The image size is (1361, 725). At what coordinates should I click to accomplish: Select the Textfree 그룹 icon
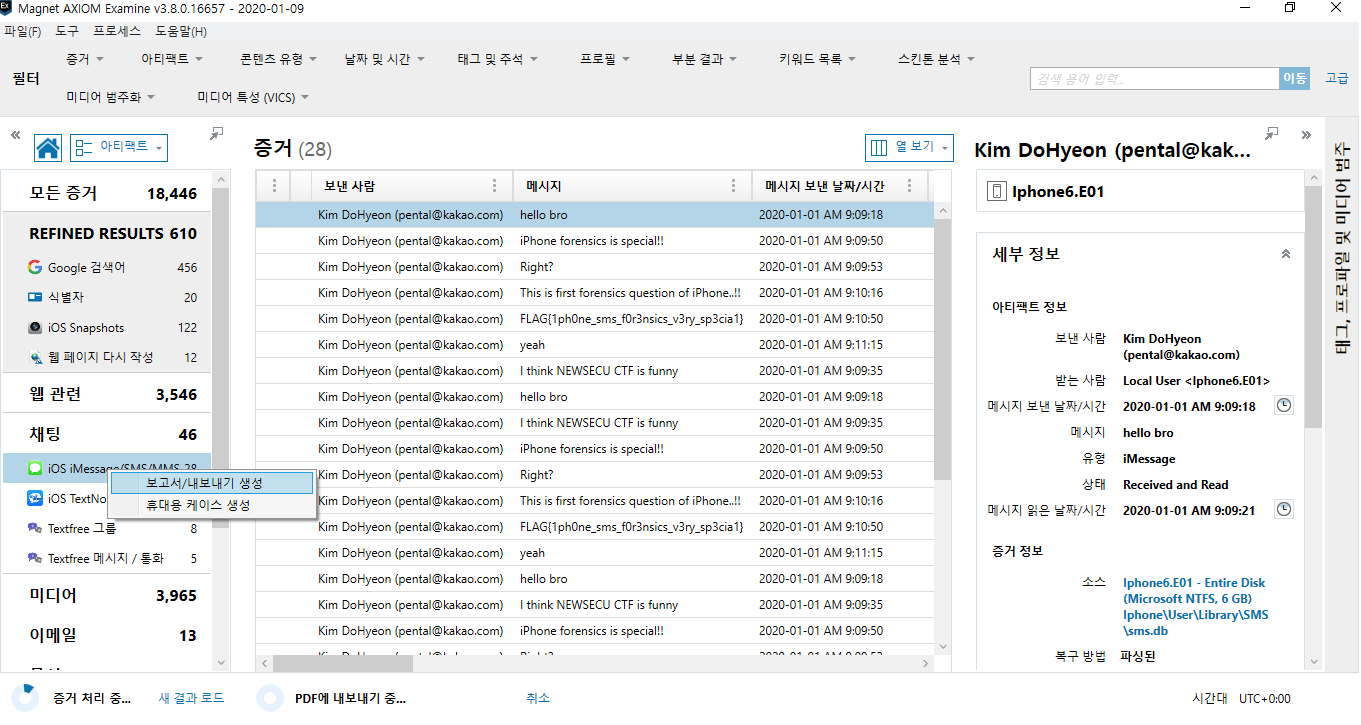pos(35,528)
